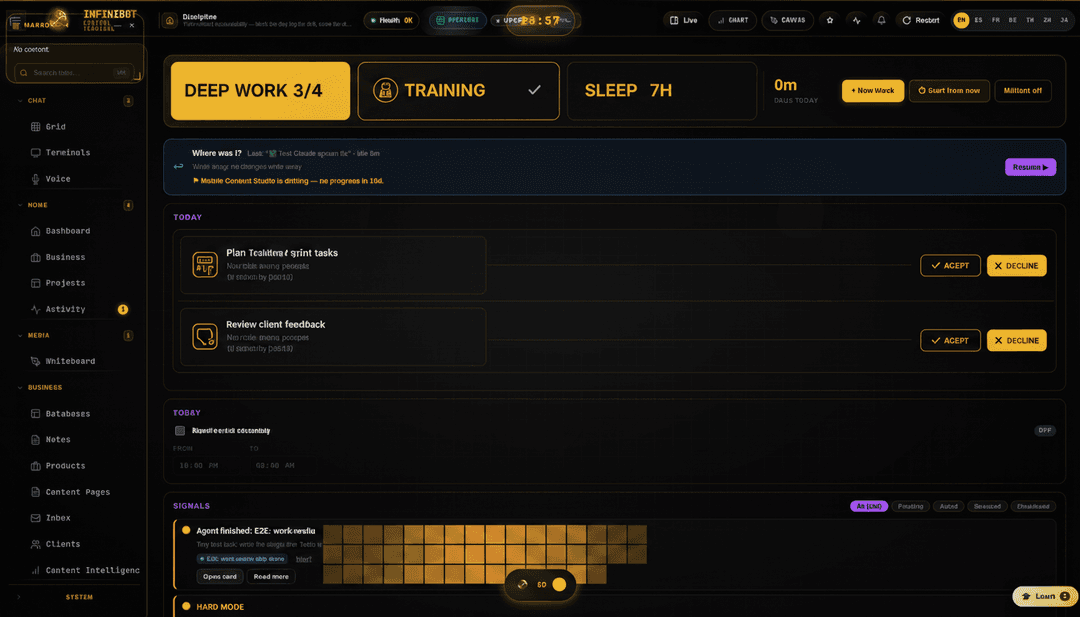Open Content Intelligence in the sidebar

click(x=85, y=570)
